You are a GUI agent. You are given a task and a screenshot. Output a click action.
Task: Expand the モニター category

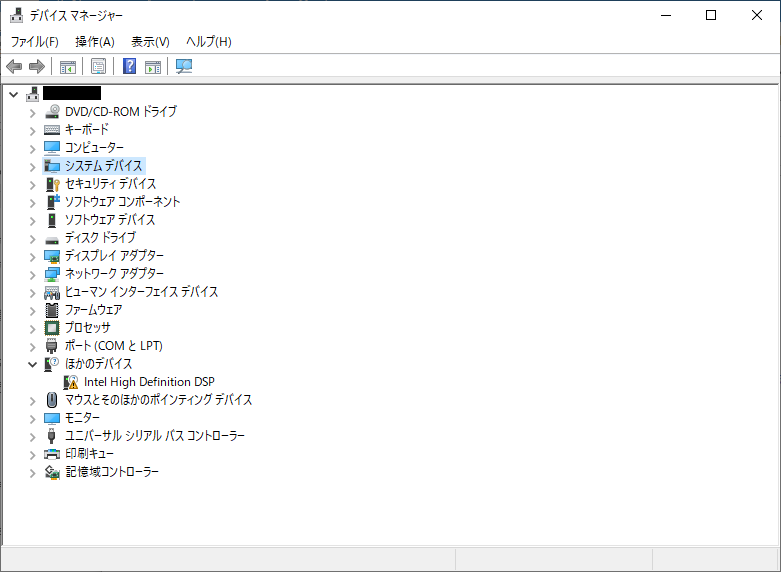(x=33, y=419)
